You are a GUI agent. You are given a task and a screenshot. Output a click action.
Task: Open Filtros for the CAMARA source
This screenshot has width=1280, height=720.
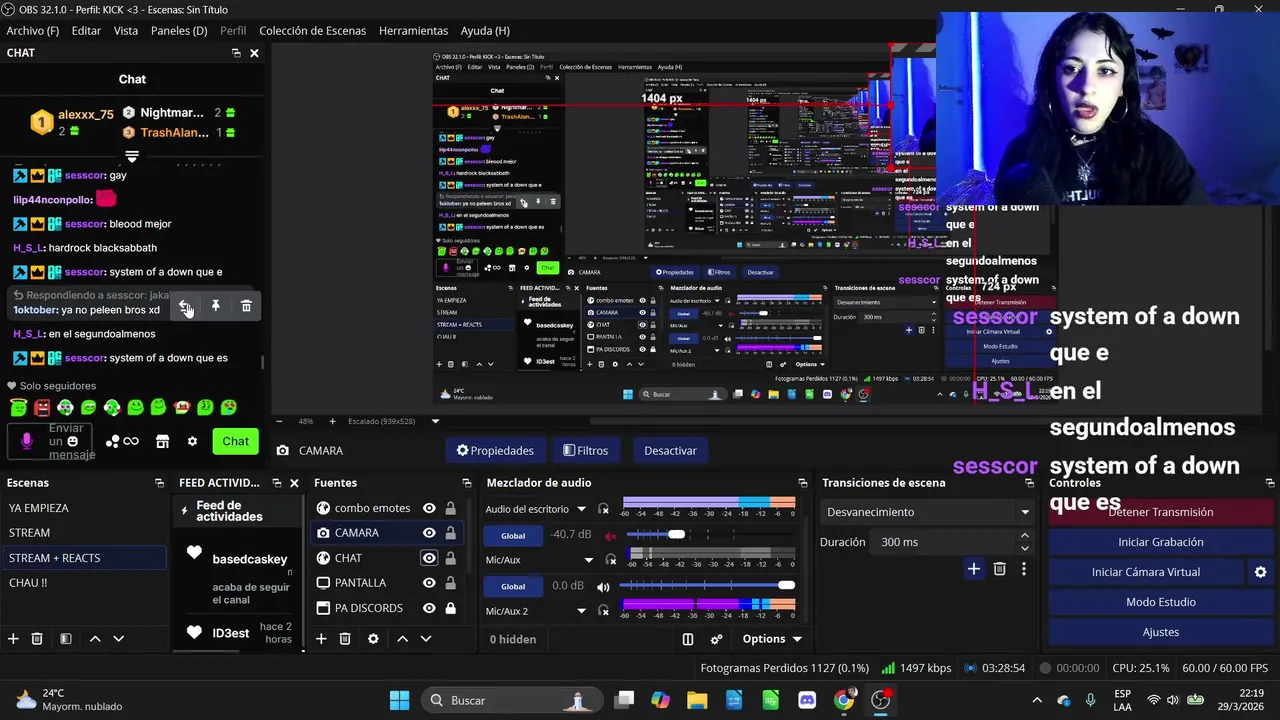pyautogui.click(x=585, y=451)
